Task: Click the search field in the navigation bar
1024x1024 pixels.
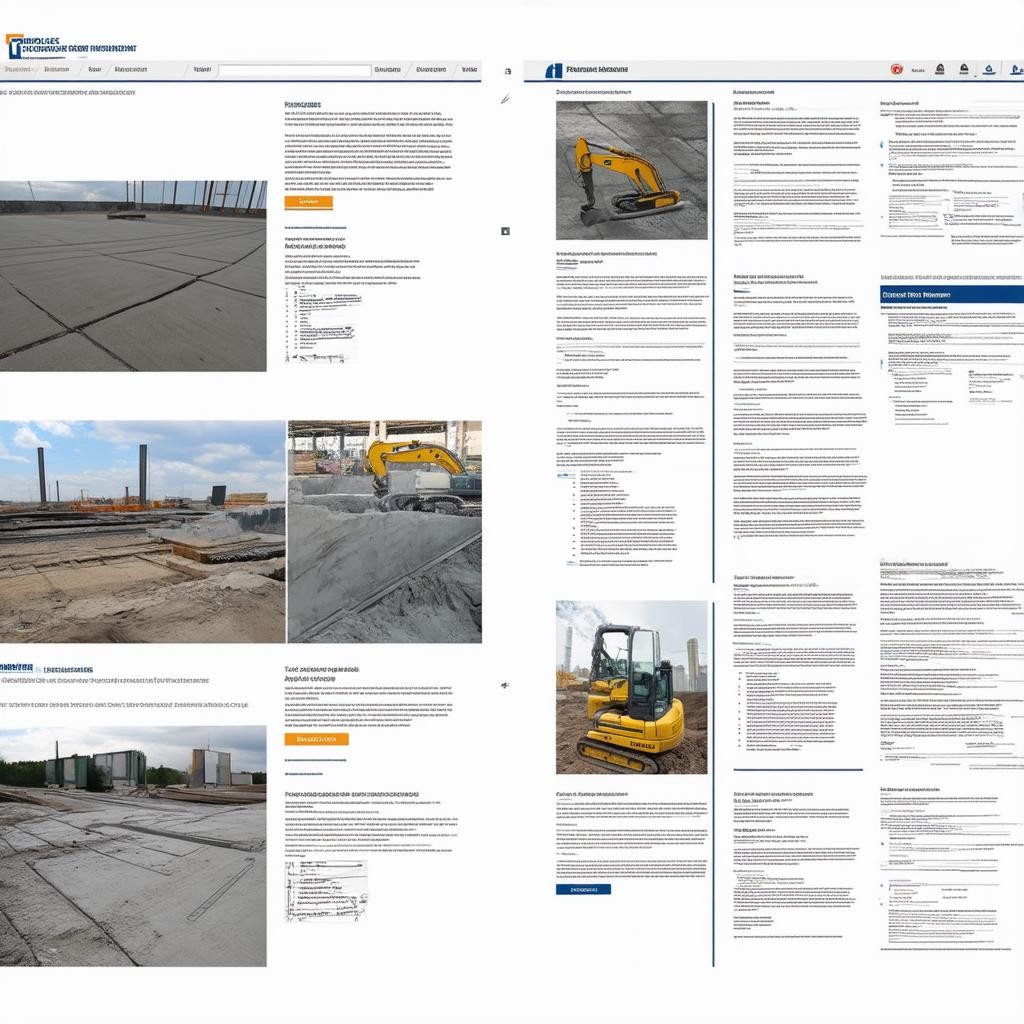Action: tap(294, 71)
